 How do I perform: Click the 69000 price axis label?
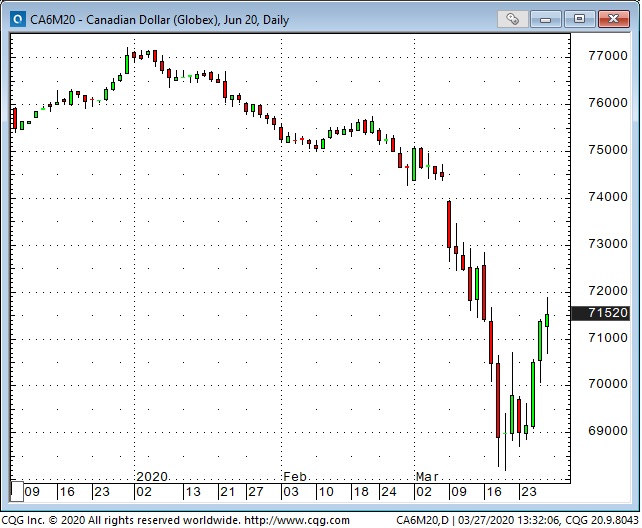pos(608,431)
